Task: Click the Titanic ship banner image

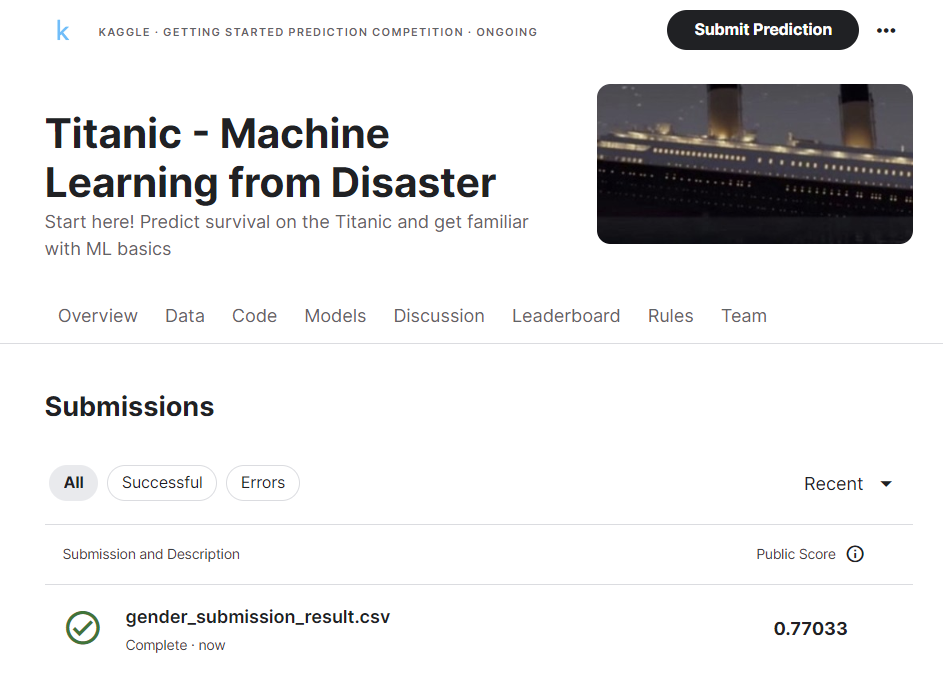Action: [755, 164]
